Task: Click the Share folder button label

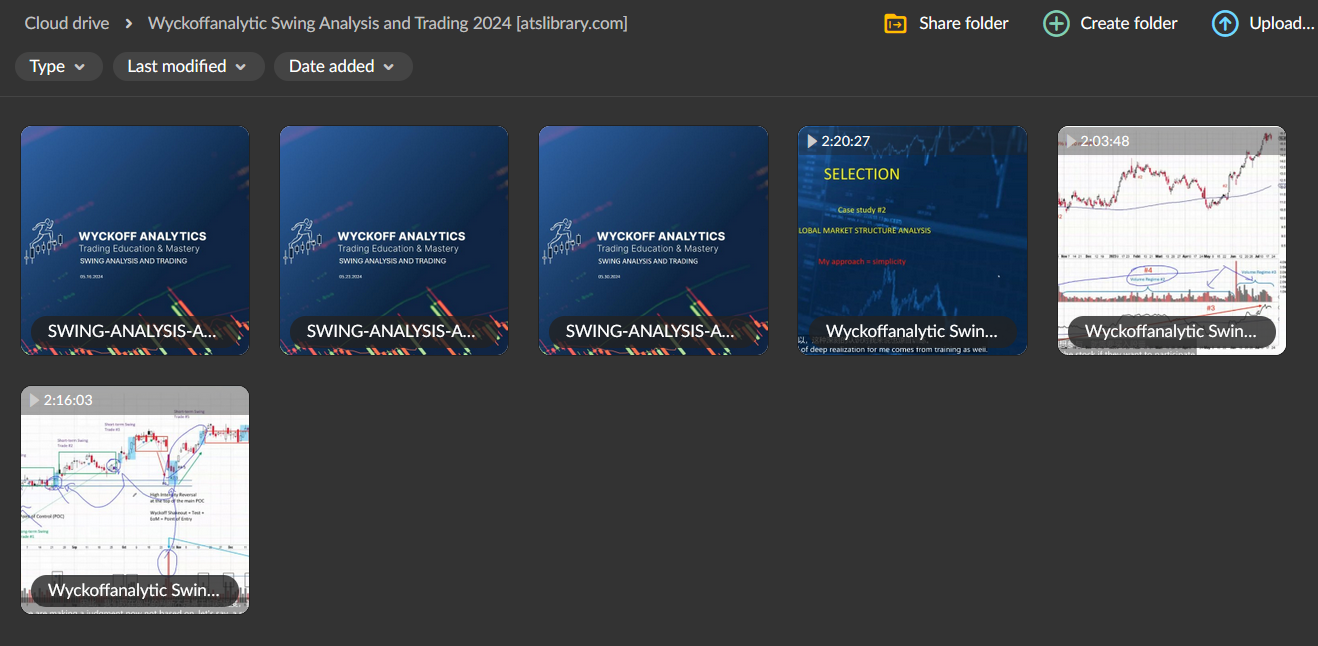Action: (961, 23)
